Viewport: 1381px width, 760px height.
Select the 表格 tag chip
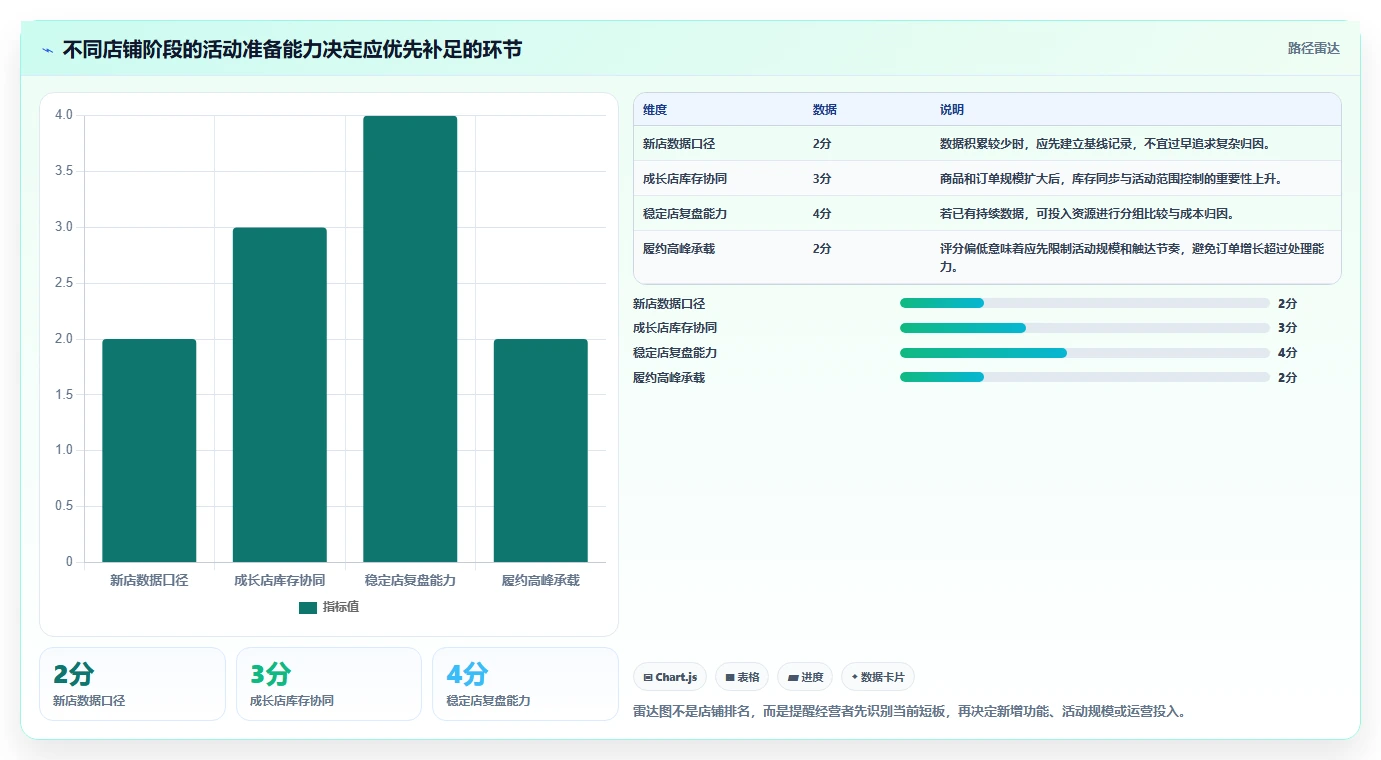tap(742, 677)
